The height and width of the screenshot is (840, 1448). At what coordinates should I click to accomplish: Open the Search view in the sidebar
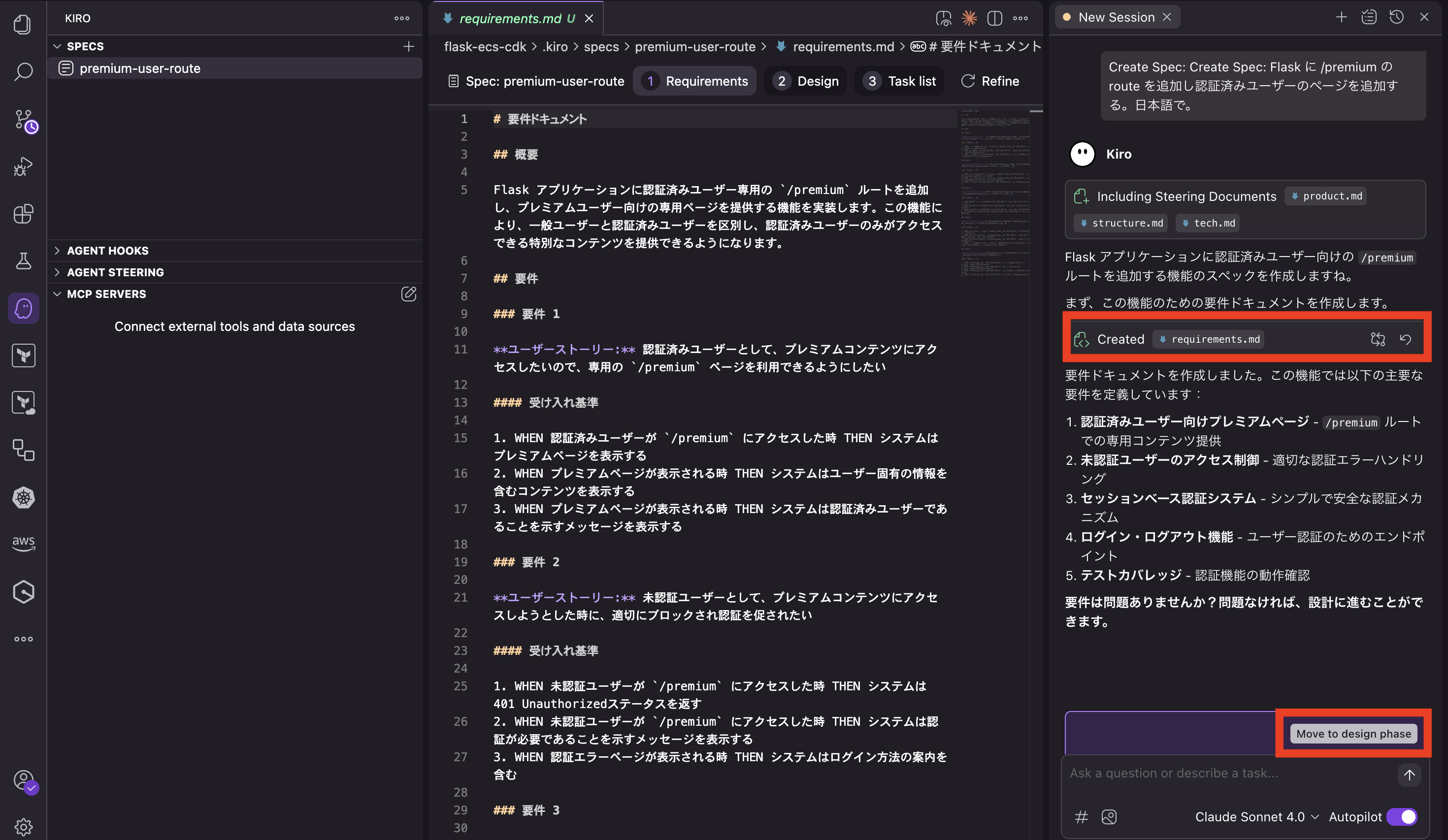[x=23, y=72]
